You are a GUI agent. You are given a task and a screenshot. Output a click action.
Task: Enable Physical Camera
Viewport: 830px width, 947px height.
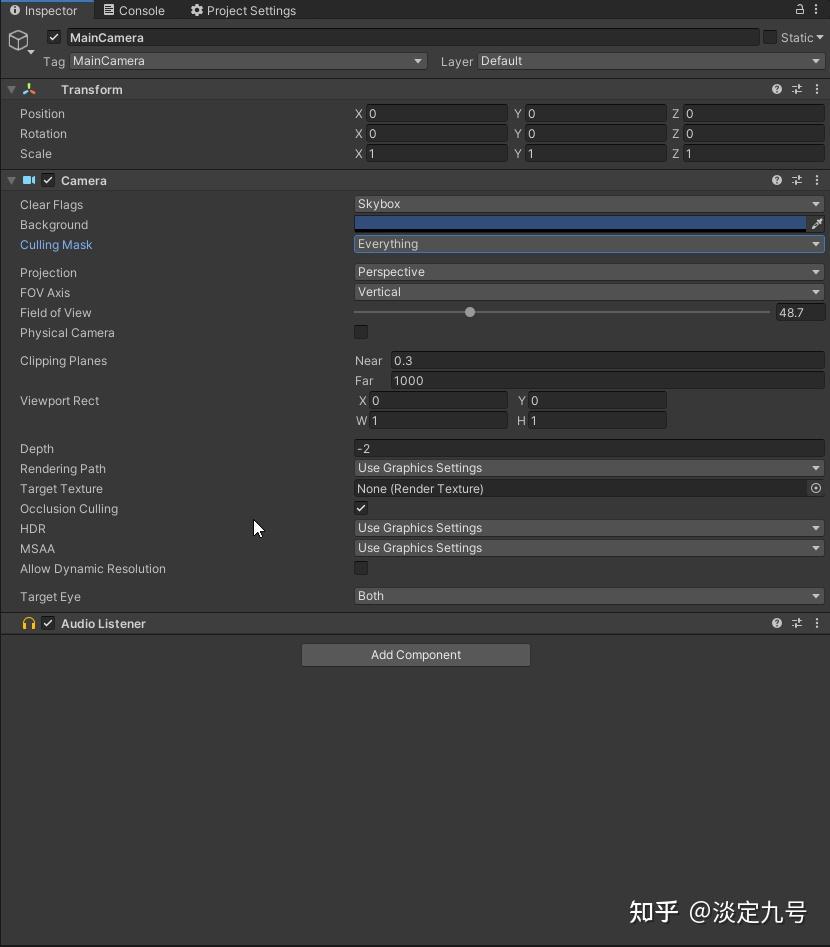tap(360, 332)
